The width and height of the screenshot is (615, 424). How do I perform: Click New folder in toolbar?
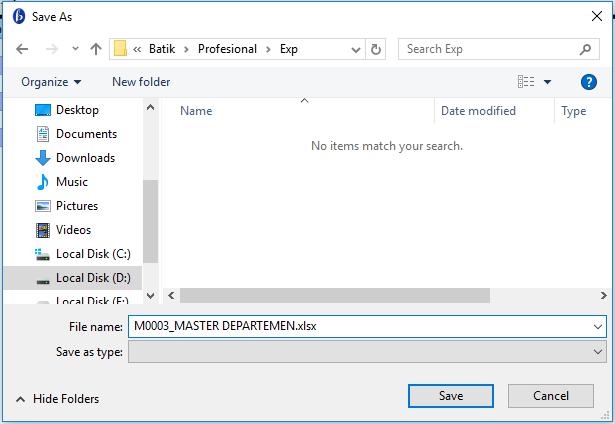coord(141,82)
